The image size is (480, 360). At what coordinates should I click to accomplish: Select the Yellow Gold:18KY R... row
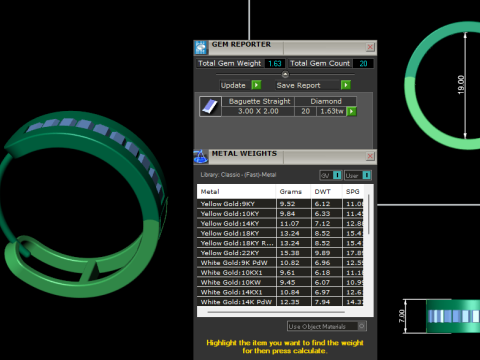tap(280, 243)
